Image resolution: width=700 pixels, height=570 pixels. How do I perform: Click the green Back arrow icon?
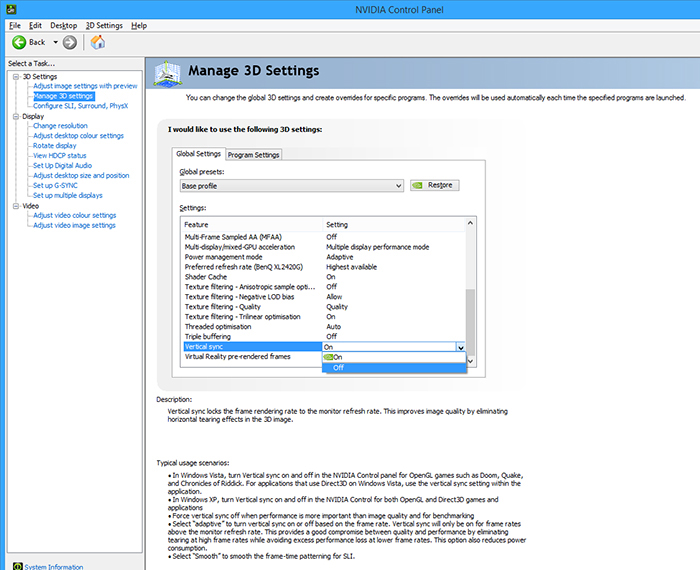pyautogui.click(x=19, y=42)
